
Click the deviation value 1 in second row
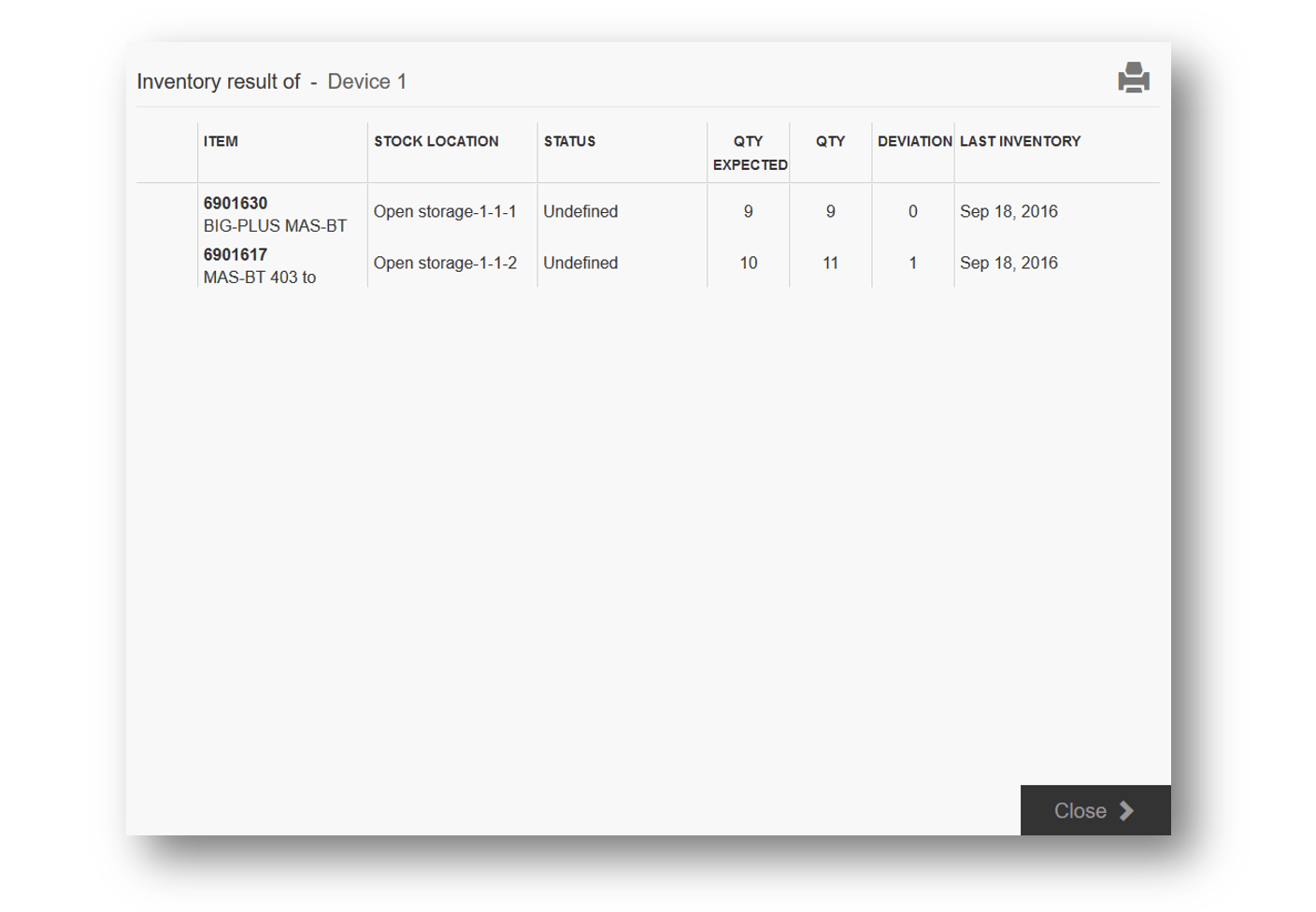coord(913,264)
